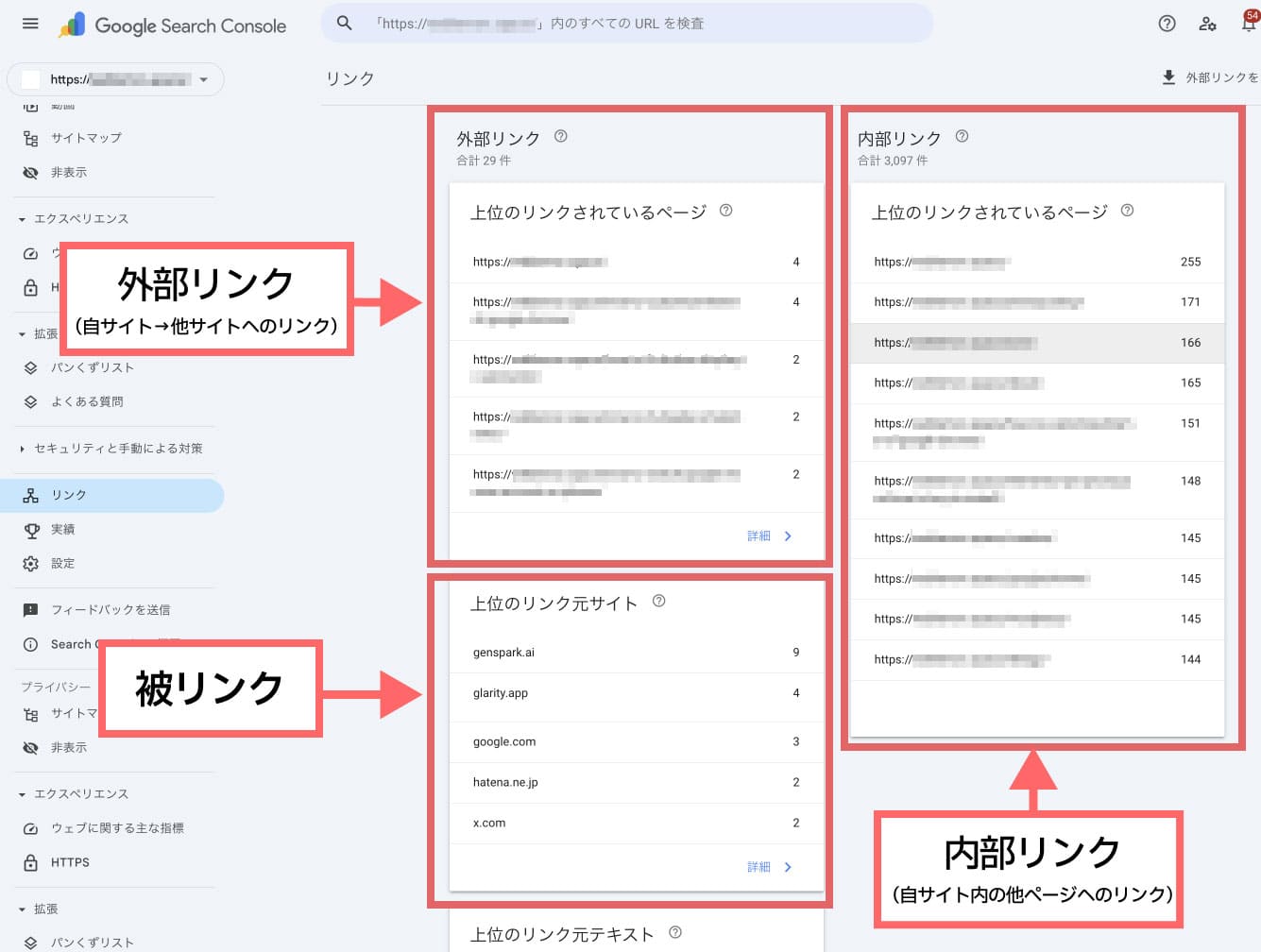Click the user permissions icon in the top bar
1261x952 pixels.
tap(1207, 24)
